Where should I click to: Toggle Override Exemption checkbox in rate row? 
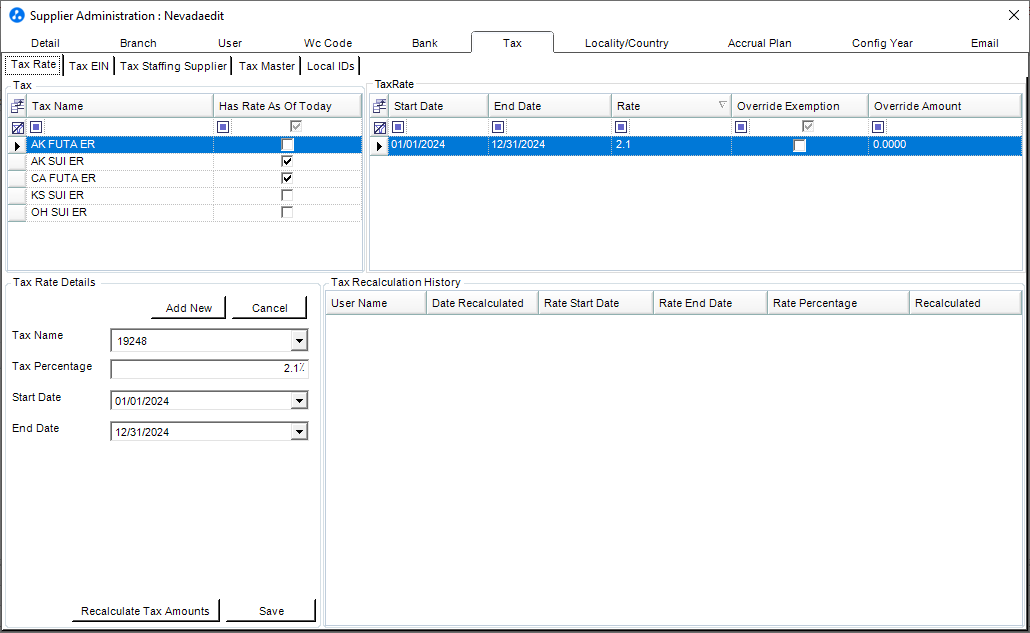(799, 145)
